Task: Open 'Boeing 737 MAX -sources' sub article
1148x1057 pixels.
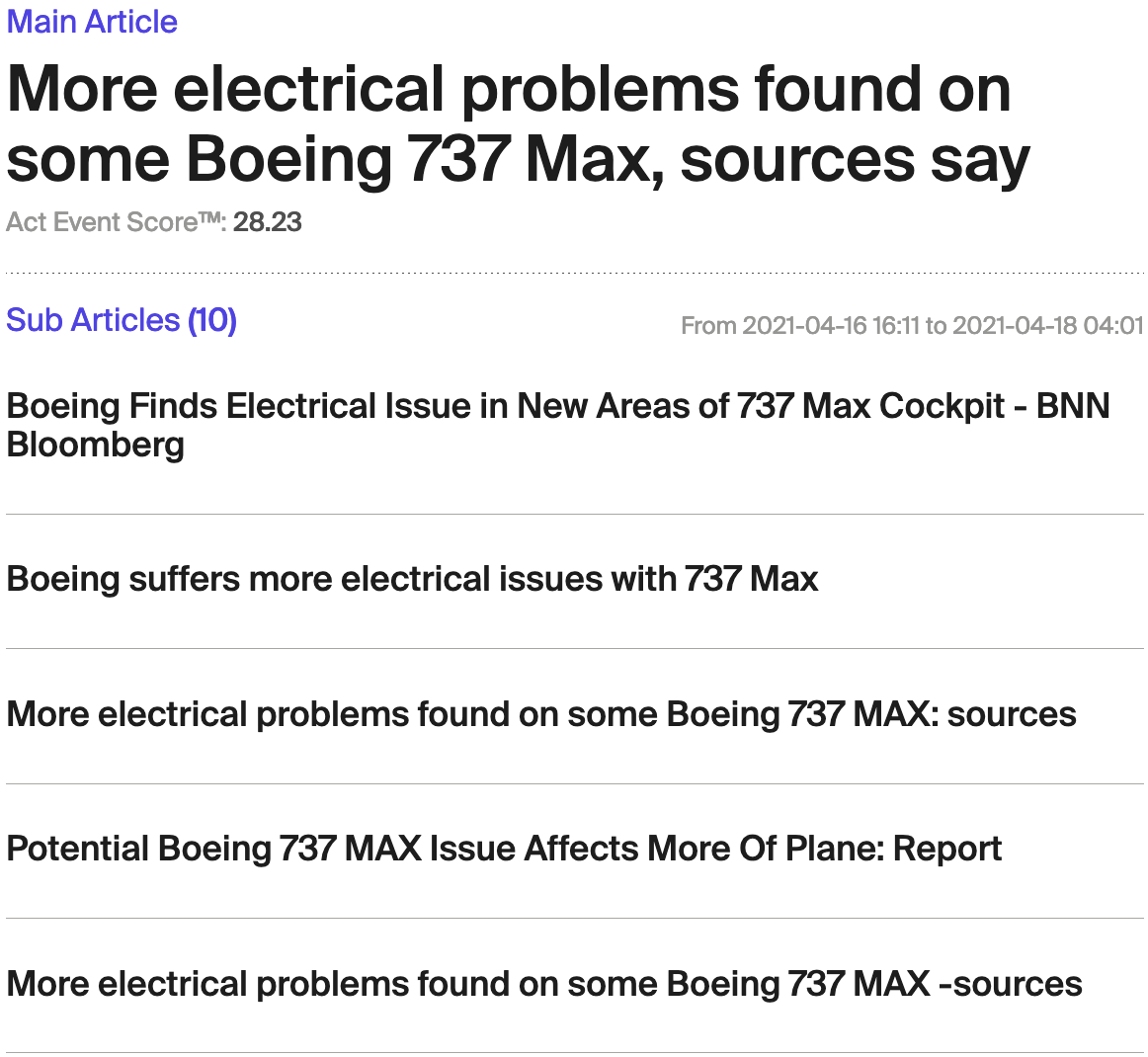Action: coord(544,984)
